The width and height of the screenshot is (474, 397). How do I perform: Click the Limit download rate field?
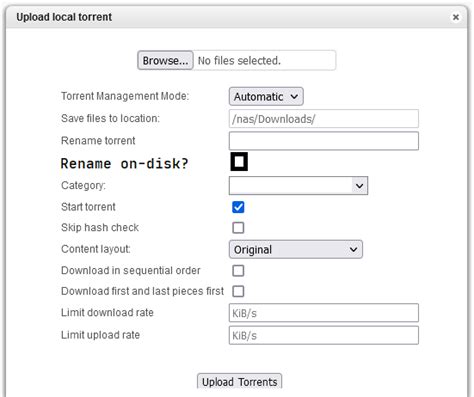[324, 313]
